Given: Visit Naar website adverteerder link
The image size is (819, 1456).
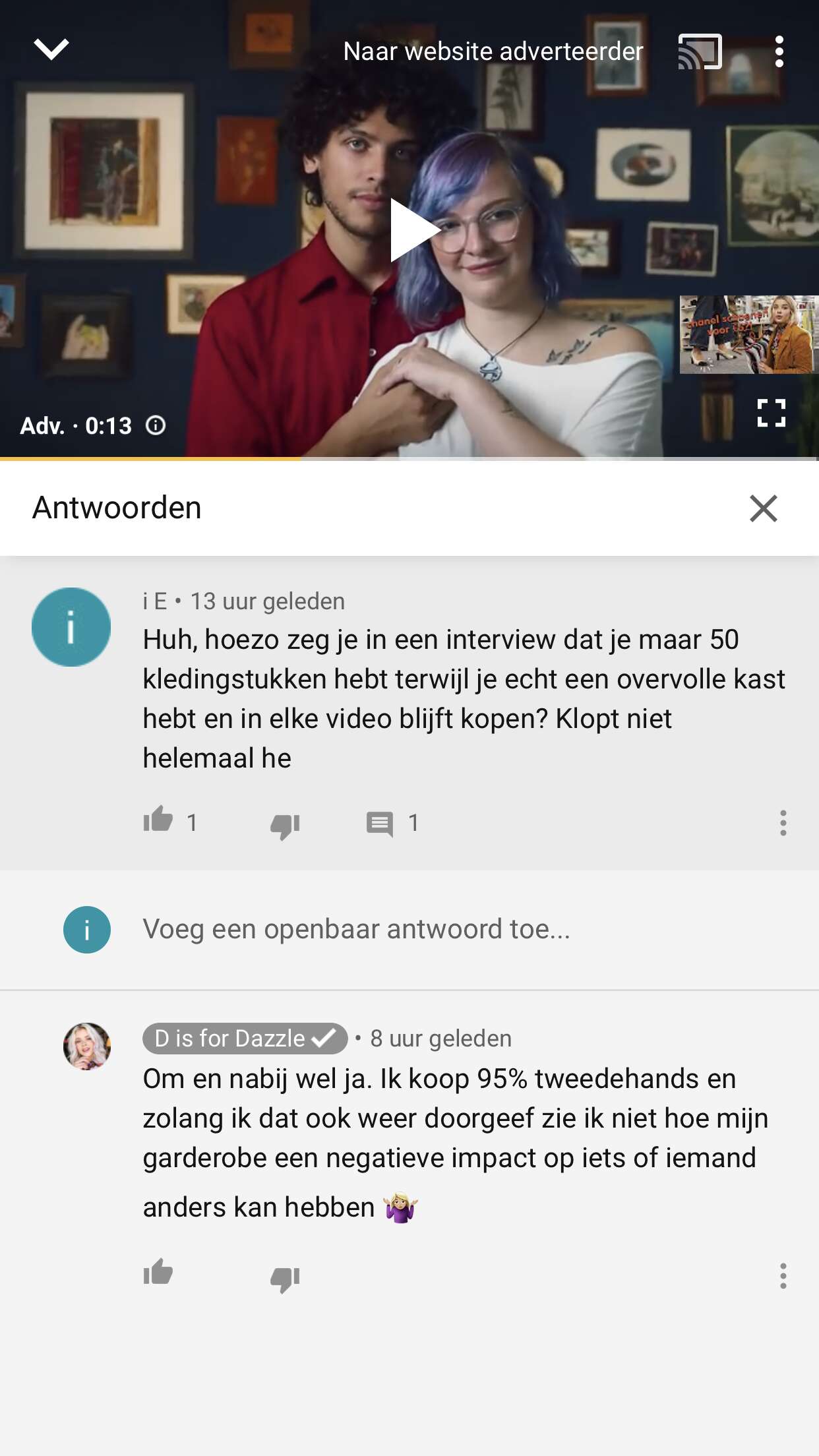Looking at the screenshot, I should point(493,51).
